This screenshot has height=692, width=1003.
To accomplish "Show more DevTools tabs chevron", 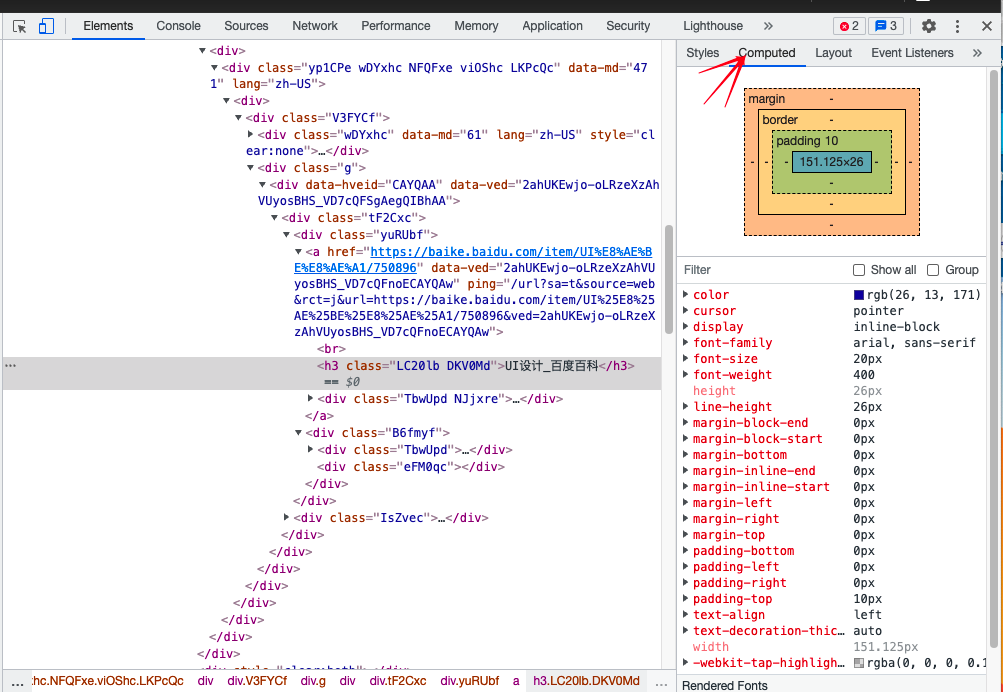I will 768,26.
